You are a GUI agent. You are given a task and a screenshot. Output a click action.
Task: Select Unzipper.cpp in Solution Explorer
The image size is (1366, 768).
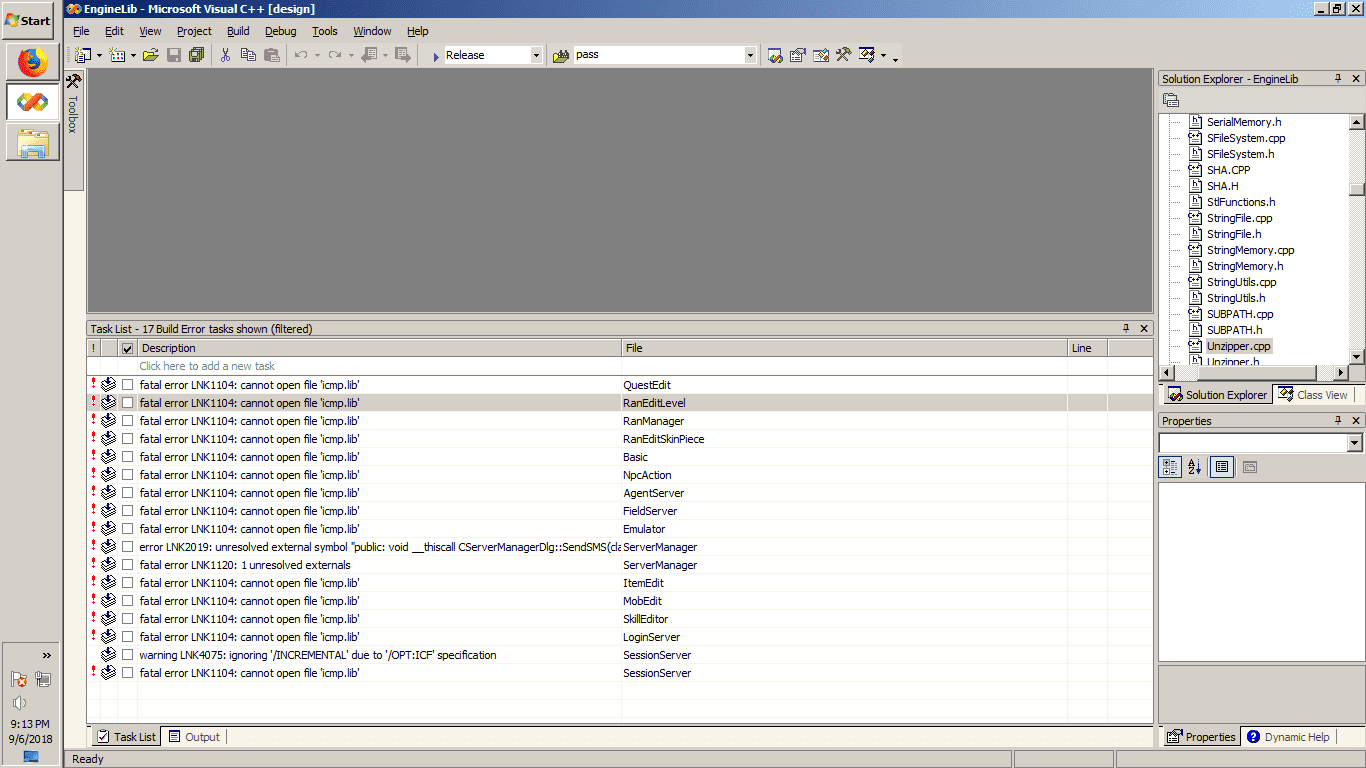coord(1238,346)
